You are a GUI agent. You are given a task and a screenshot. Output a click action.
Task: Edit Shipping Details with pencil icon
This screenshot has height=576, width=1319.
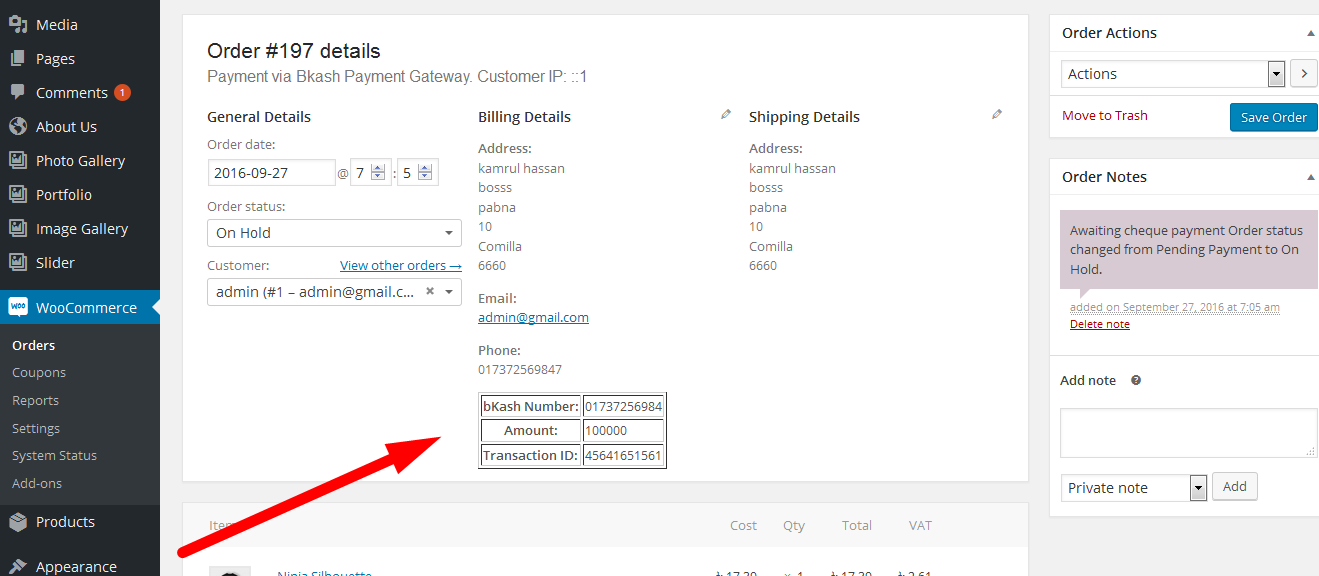[x=997, y=115]
